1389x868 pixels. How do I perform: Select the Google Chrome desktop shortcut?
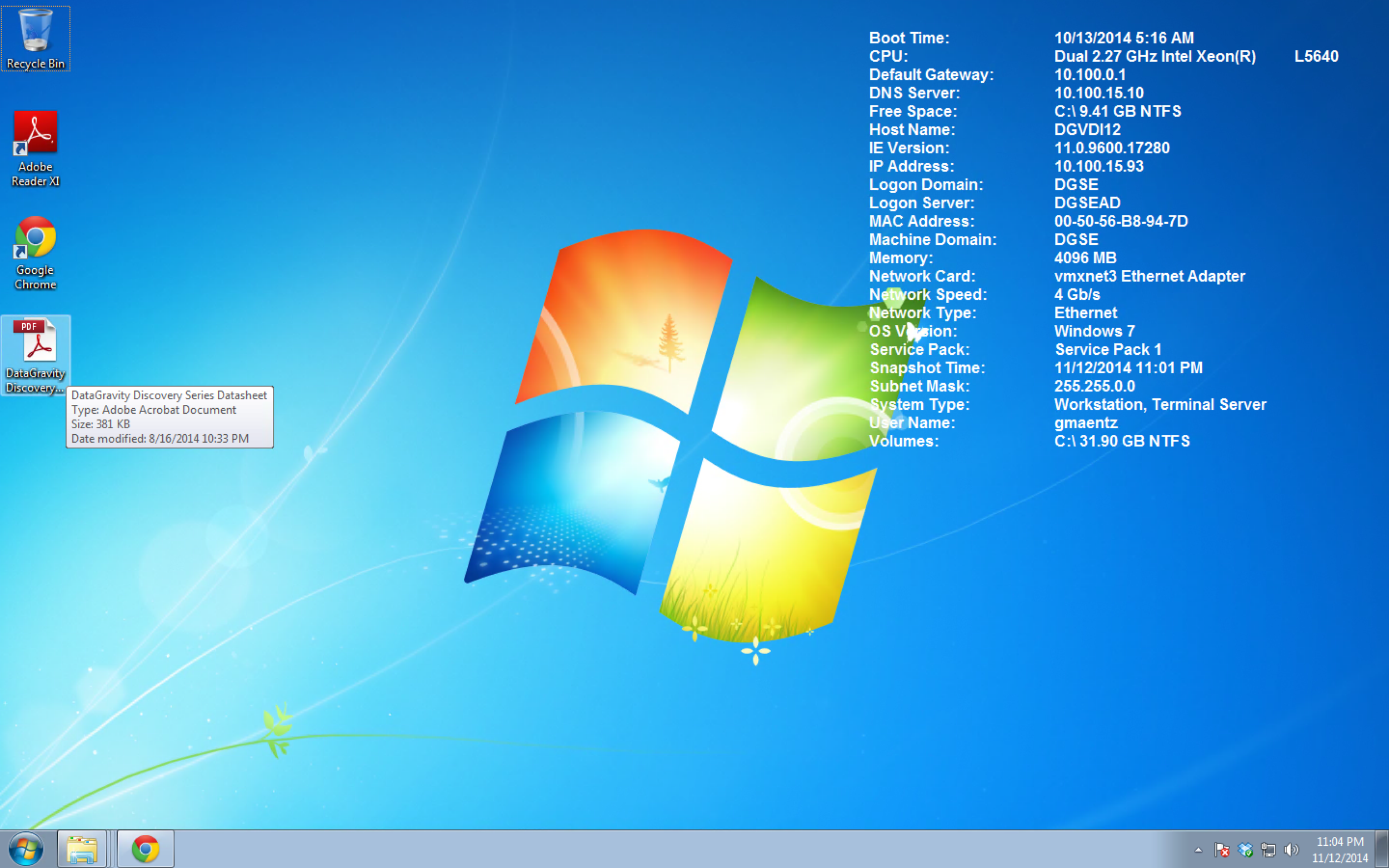coord(36,253)
